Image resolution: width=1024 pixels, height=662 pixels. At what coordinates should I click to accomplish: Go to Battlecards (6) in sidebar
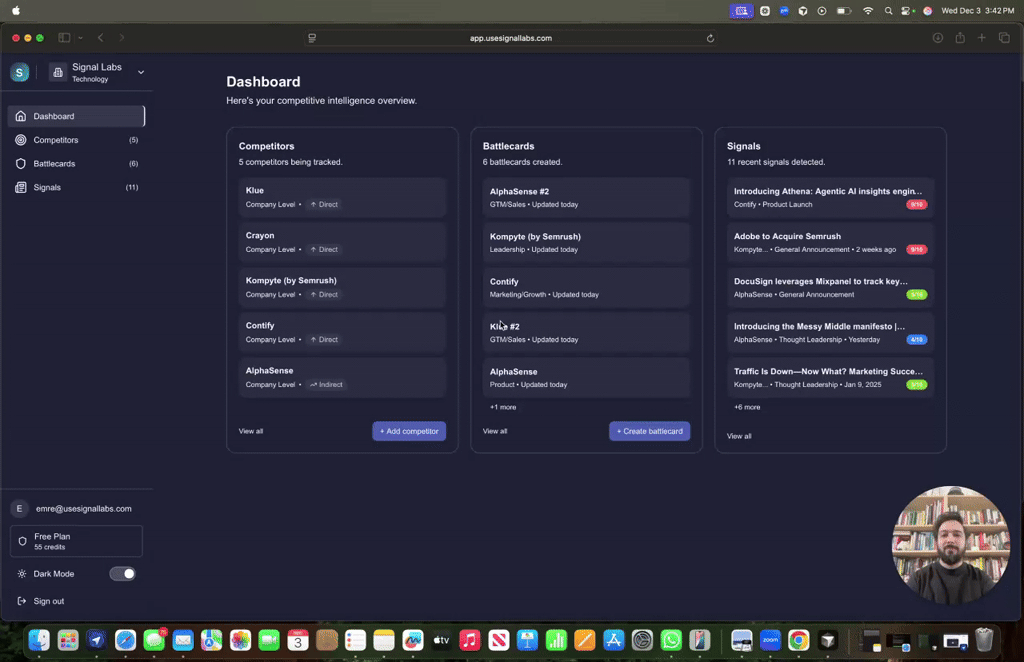coord(76,163)
